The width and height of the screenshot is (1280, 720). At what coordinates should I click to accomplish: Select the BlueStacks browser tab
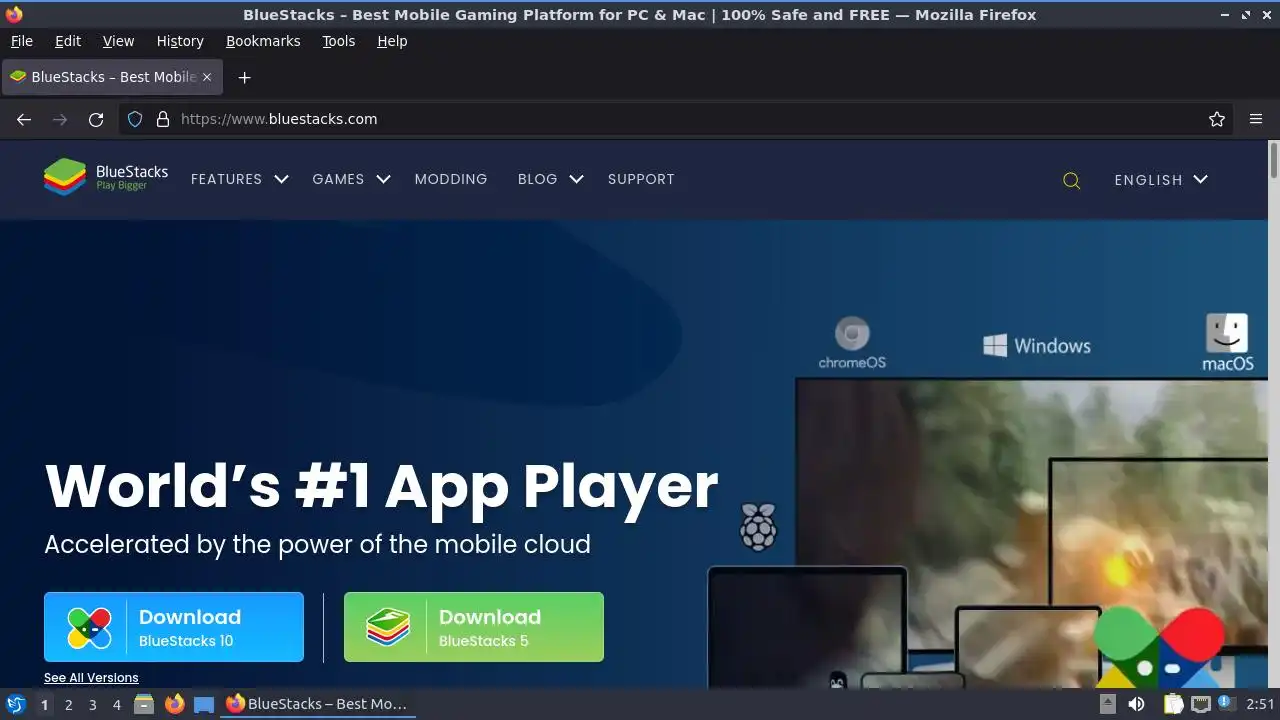pos(111,77)
